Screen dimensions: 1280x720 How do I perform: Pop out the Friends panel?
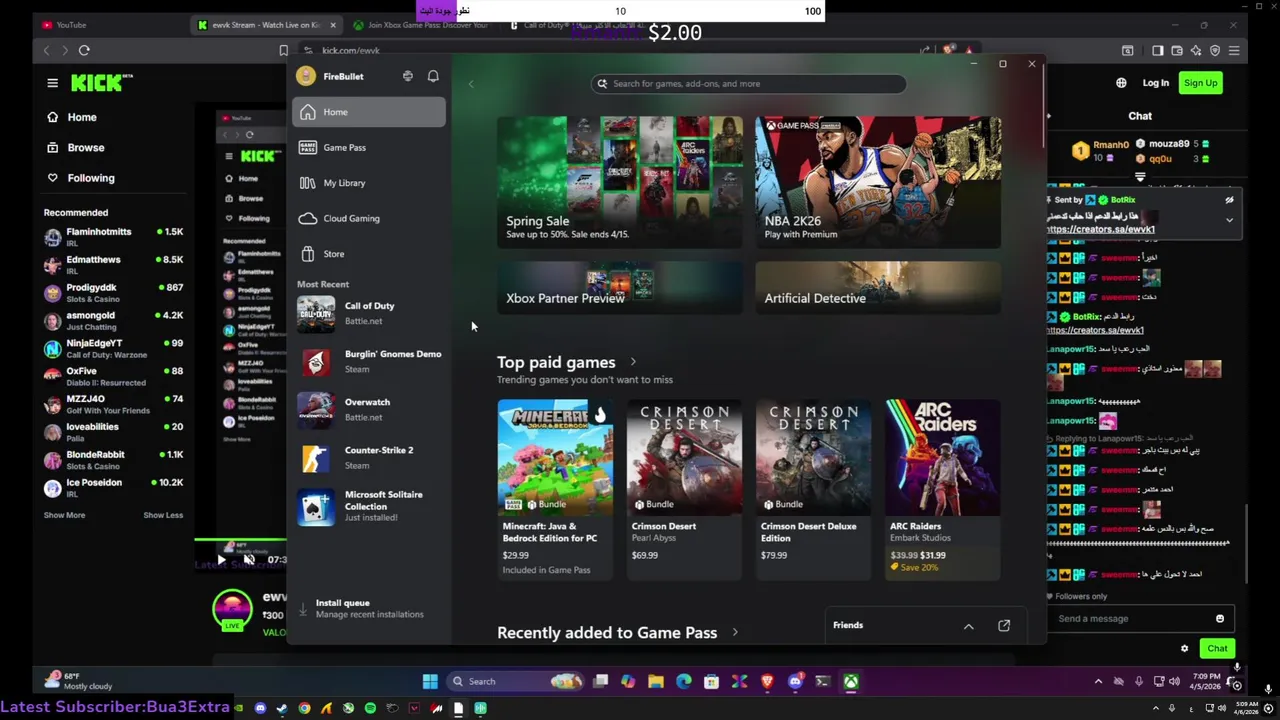tap(1004, 626)
